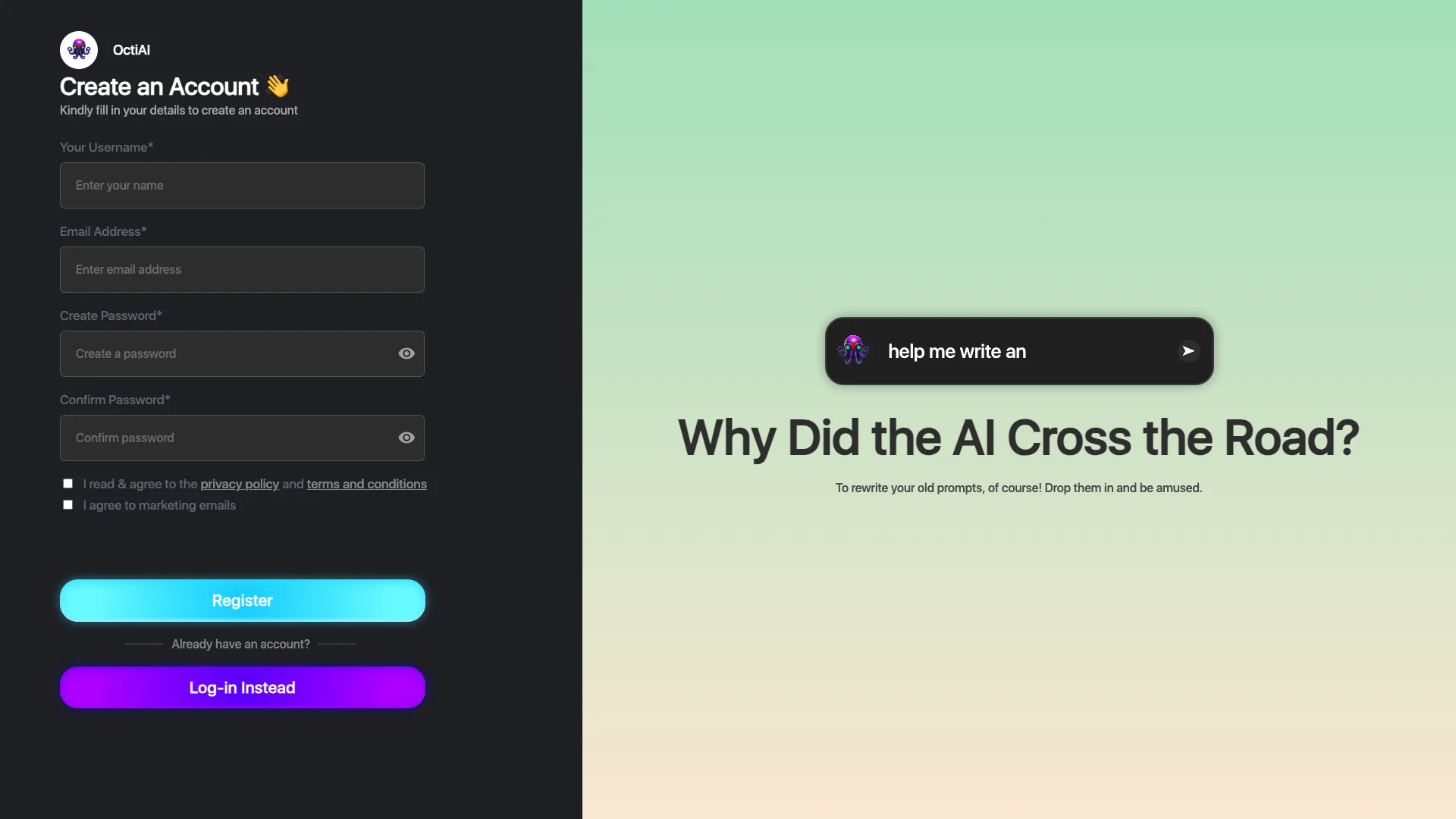Image resolution: width=1456 pixels, height=819 pixels.
Task: Click the chat prompt text field
Action: click(1018, 350)
